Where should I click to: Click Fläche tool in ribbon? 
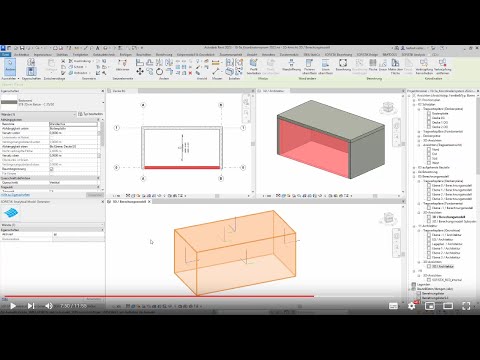tap(373, 65)
